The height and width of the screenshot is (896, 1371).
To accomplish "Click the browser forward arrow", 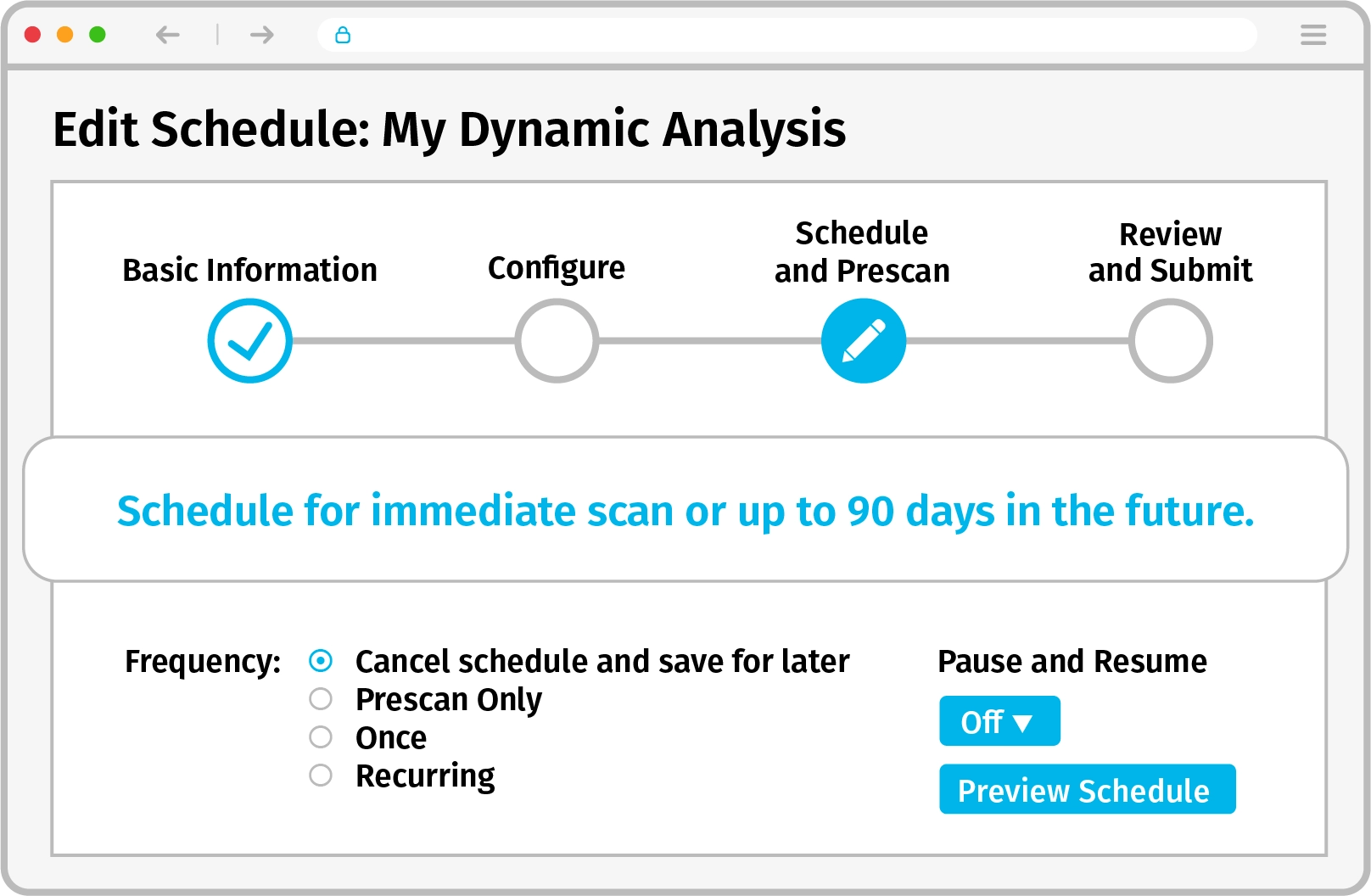I will tap(260, 36).
